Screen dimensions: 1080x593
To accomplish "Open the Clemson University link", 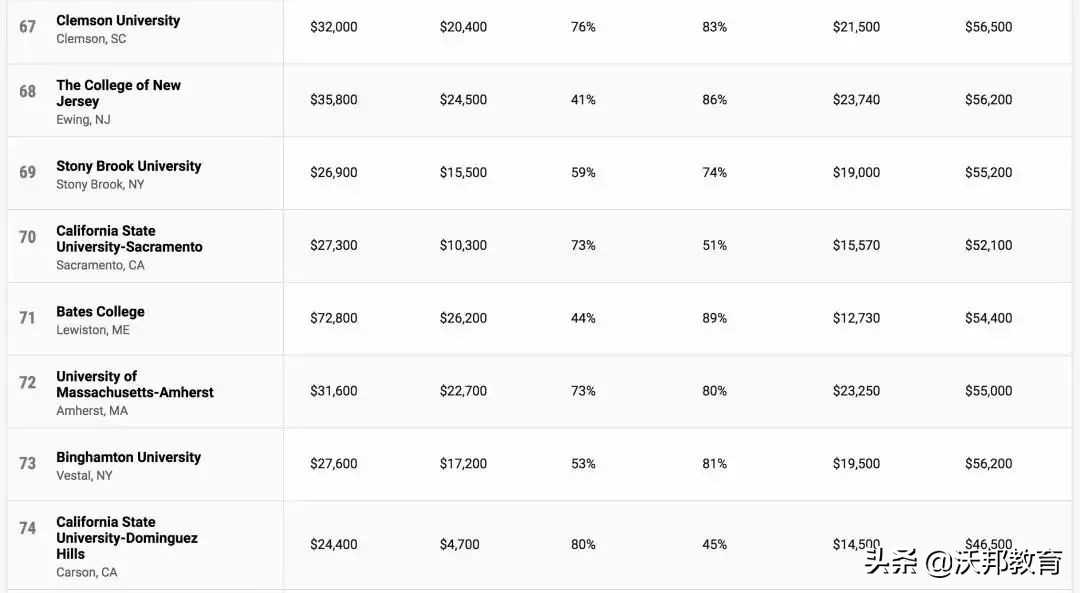I will [118, 20].
